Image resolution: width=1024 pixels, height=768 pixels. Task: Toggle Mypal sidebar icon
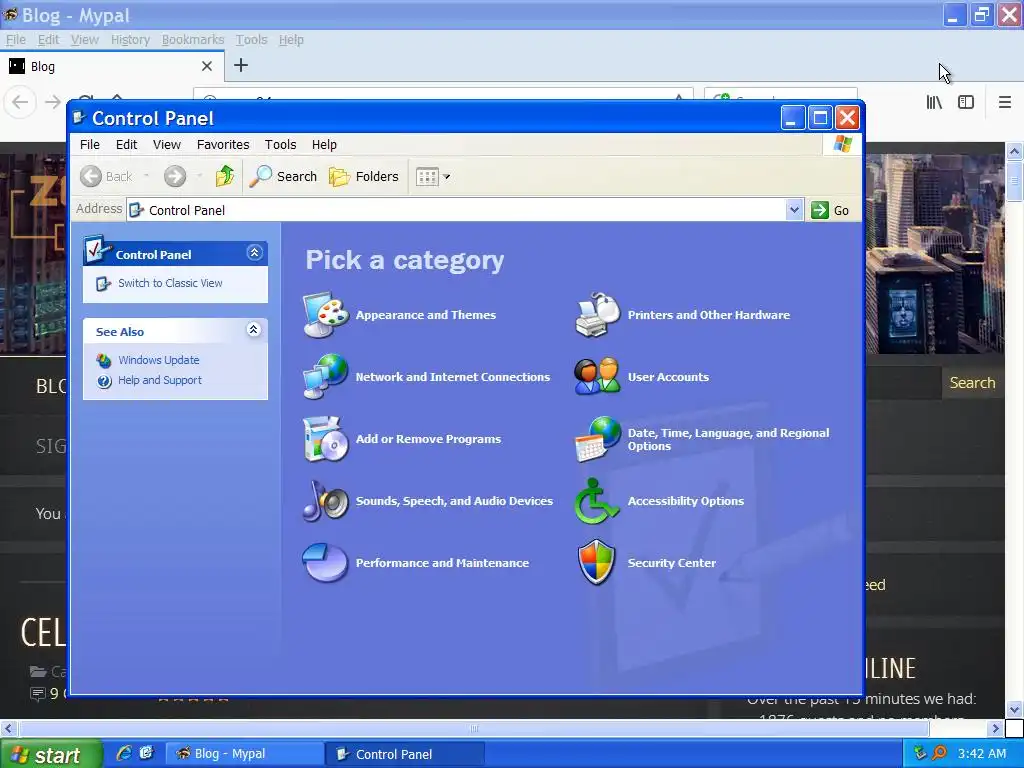coord(966,103)
